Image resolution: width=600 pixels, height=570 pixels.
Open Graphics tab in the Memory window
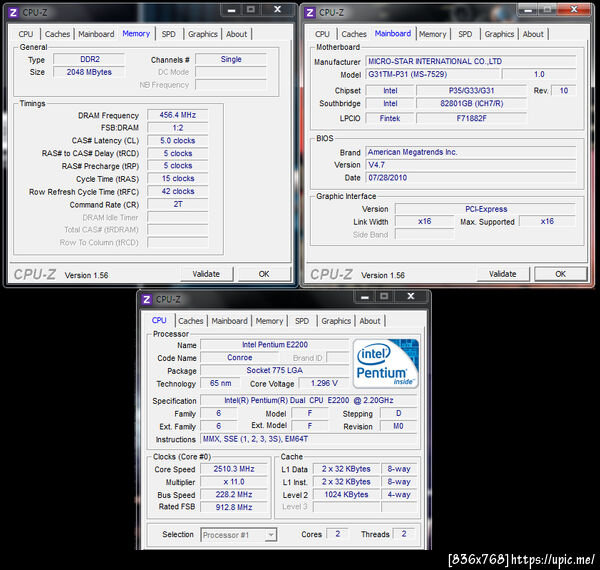[x=203, y=34]
